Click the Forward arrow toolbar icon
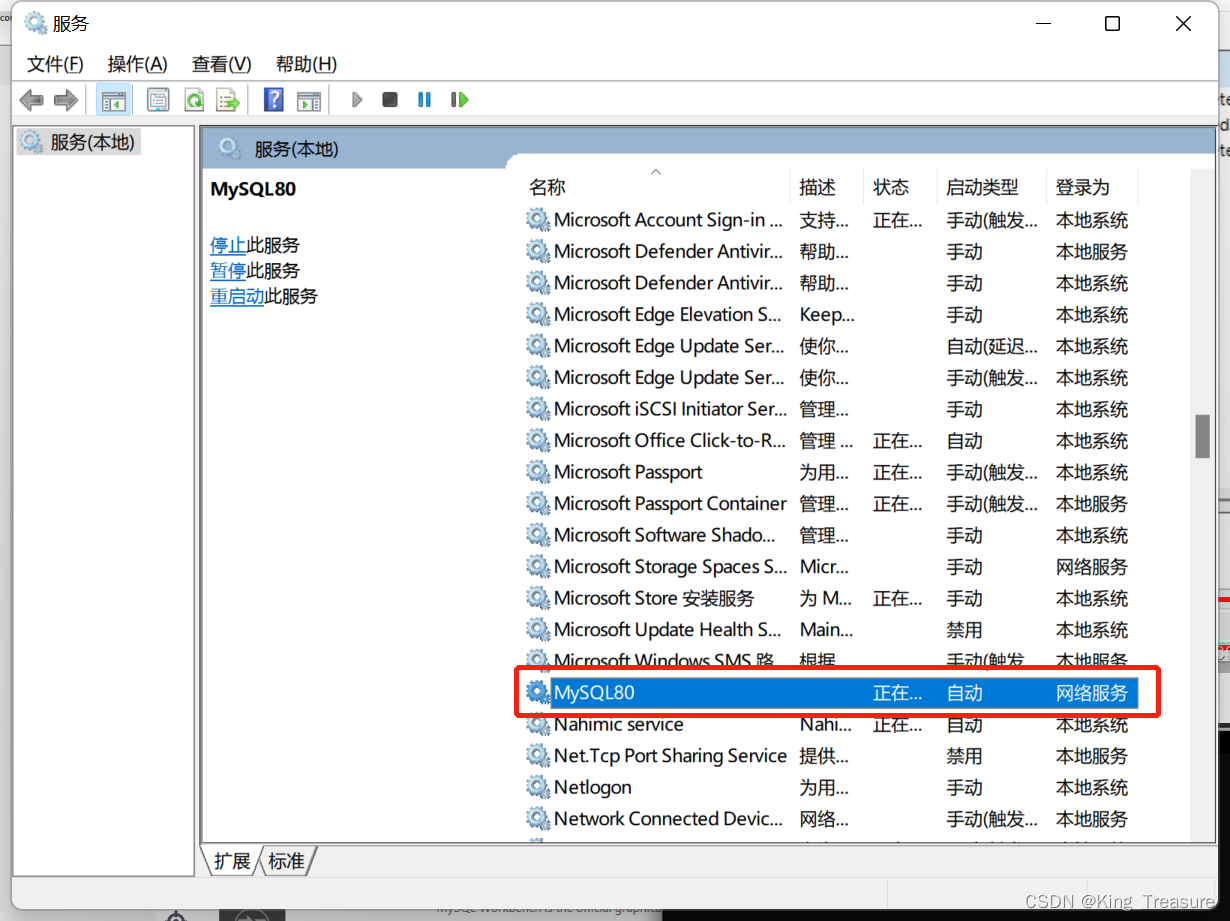This screenshot has height=921, width=1230. pos(66,100)
